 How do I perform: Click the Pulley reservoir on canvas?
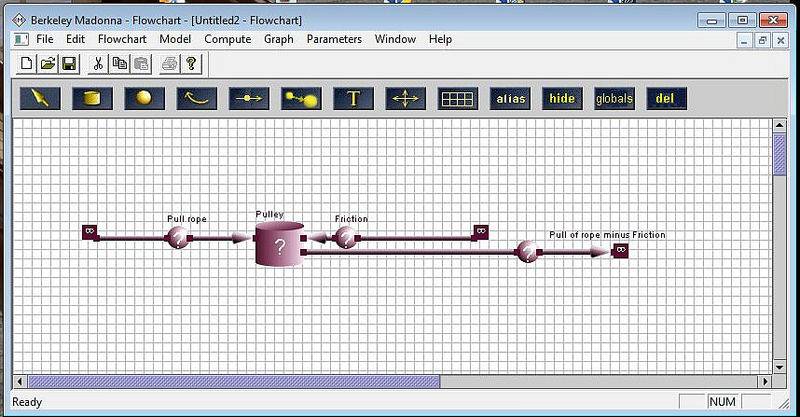279,245
